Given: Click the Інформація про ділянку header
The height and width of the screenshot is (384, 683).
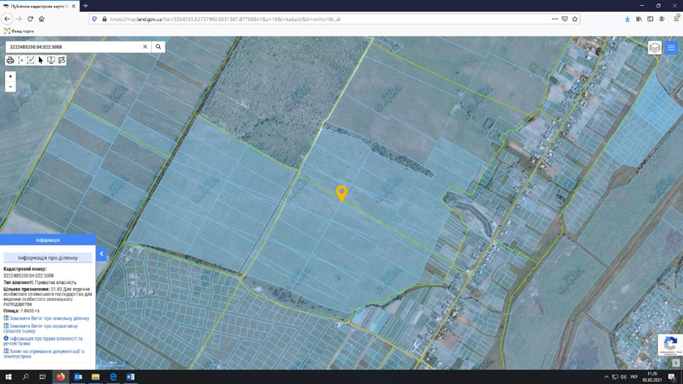Looking at the screenshot, I should click(48, 258).
